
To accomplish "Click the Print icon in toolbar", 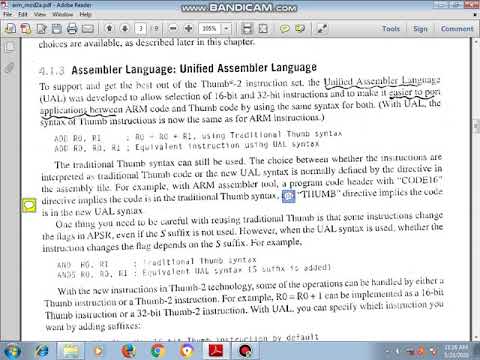I will (x=72, y=29).
